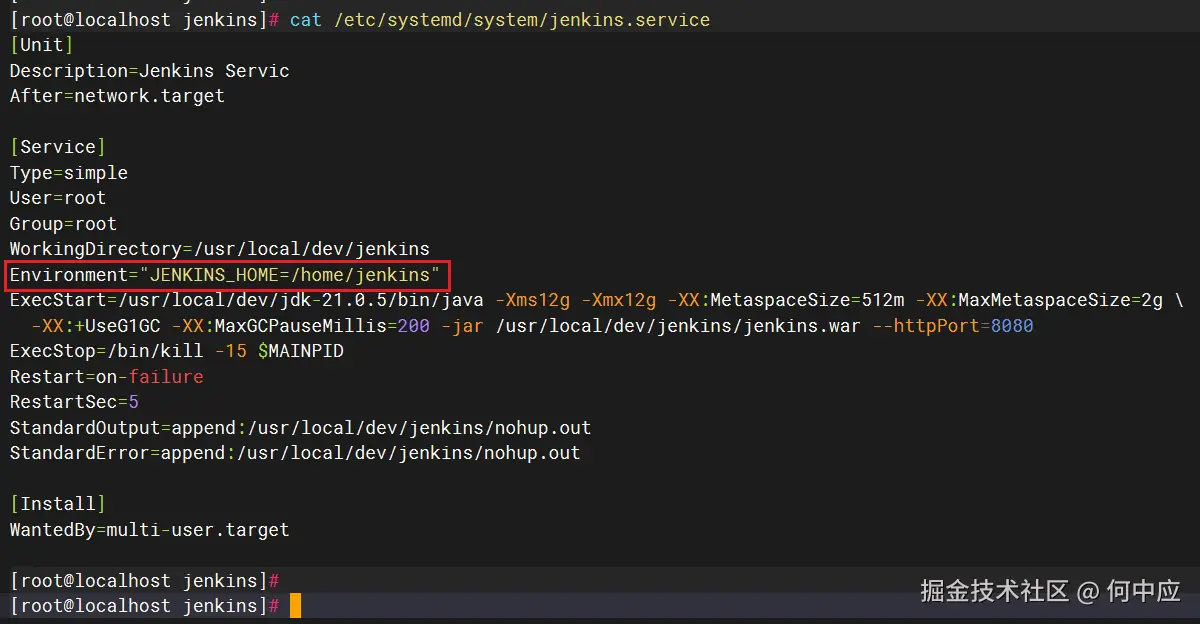Click the StandardError=append nohup.out line
1200x624 pixels.
(295, 453)
